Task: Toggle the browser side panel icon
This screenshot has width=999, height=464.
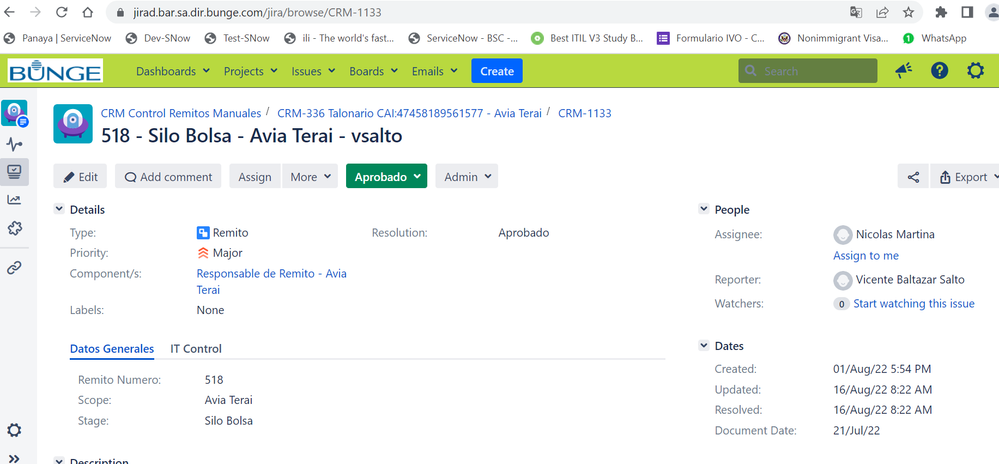Action: (x=967, y=12)
